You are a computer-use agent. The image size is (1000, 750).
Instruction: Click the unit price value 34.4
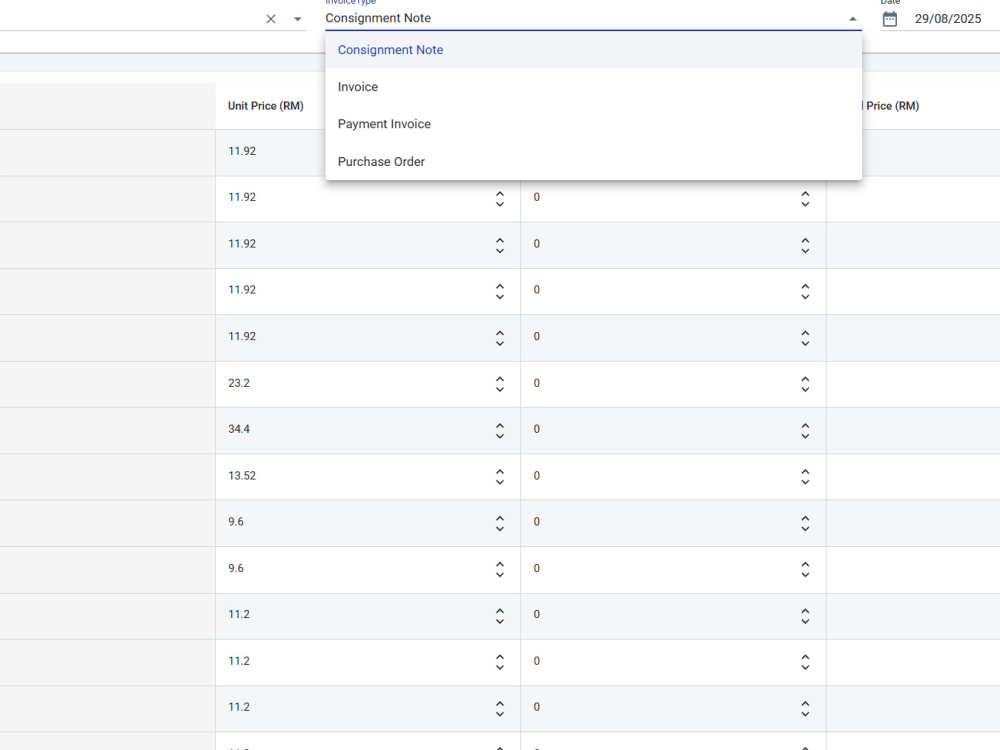click(x=239, y=429)
